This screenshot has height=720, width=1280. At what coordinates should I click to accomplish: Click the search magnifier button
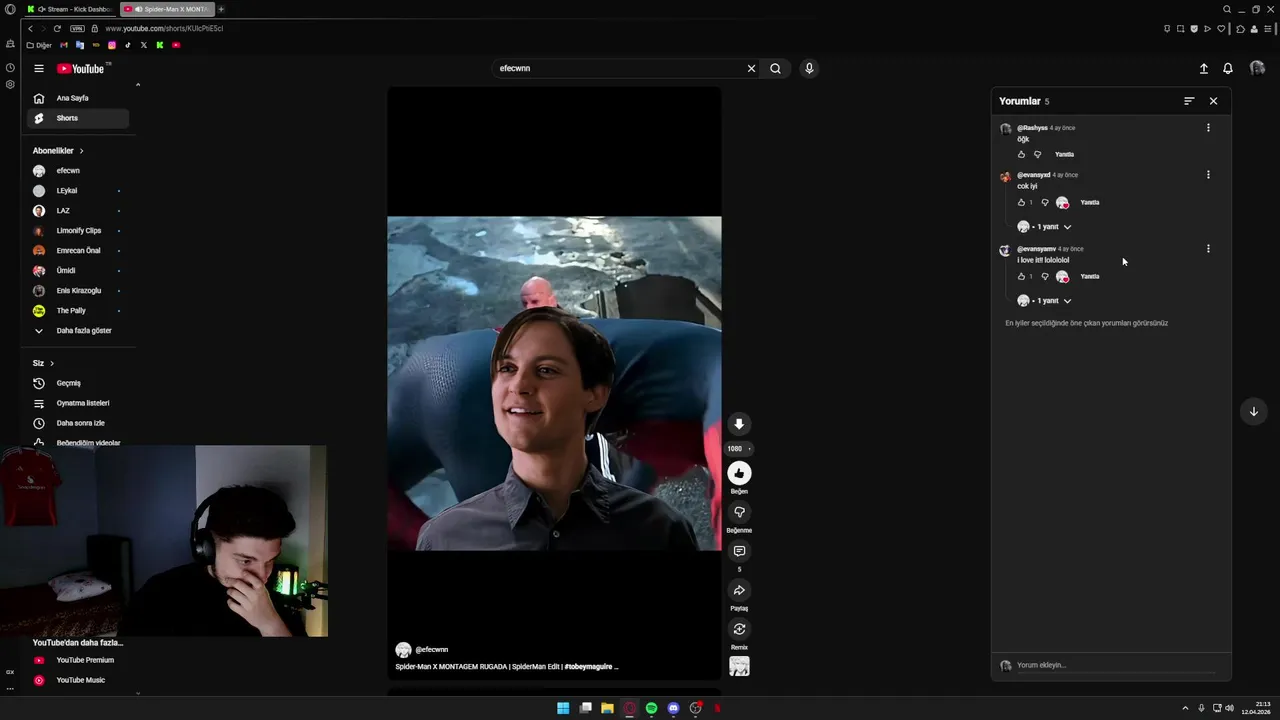pyautogui.click(x=775, y=69)
